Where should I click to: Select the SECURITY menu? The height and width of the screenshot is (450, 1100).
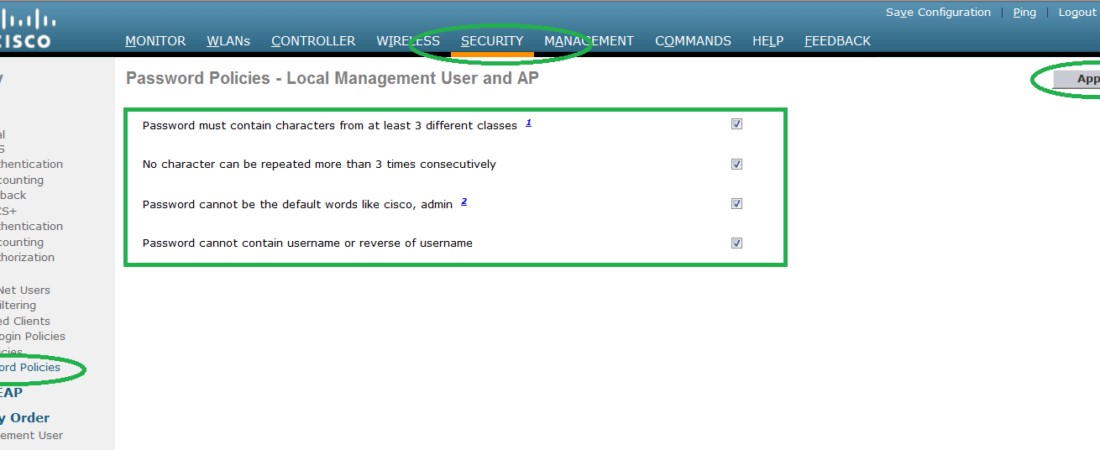point(492,41)
